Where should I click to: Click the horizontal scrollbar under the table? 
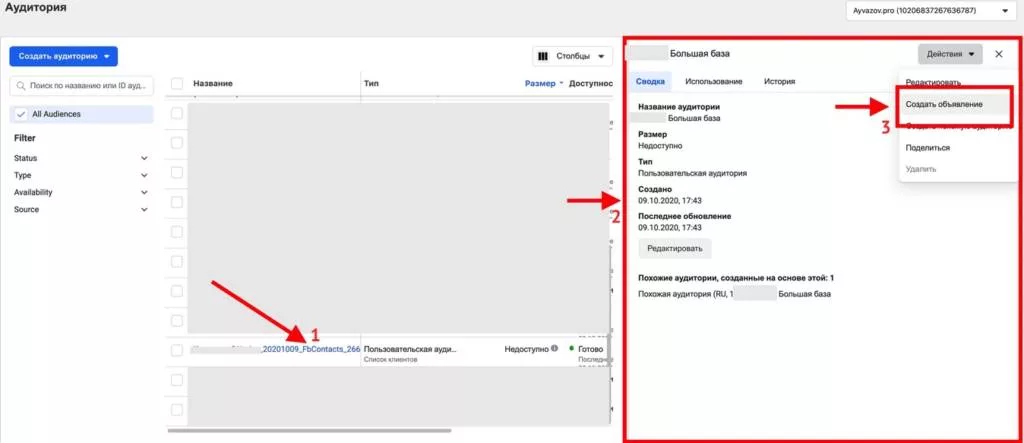click(309, 431)
